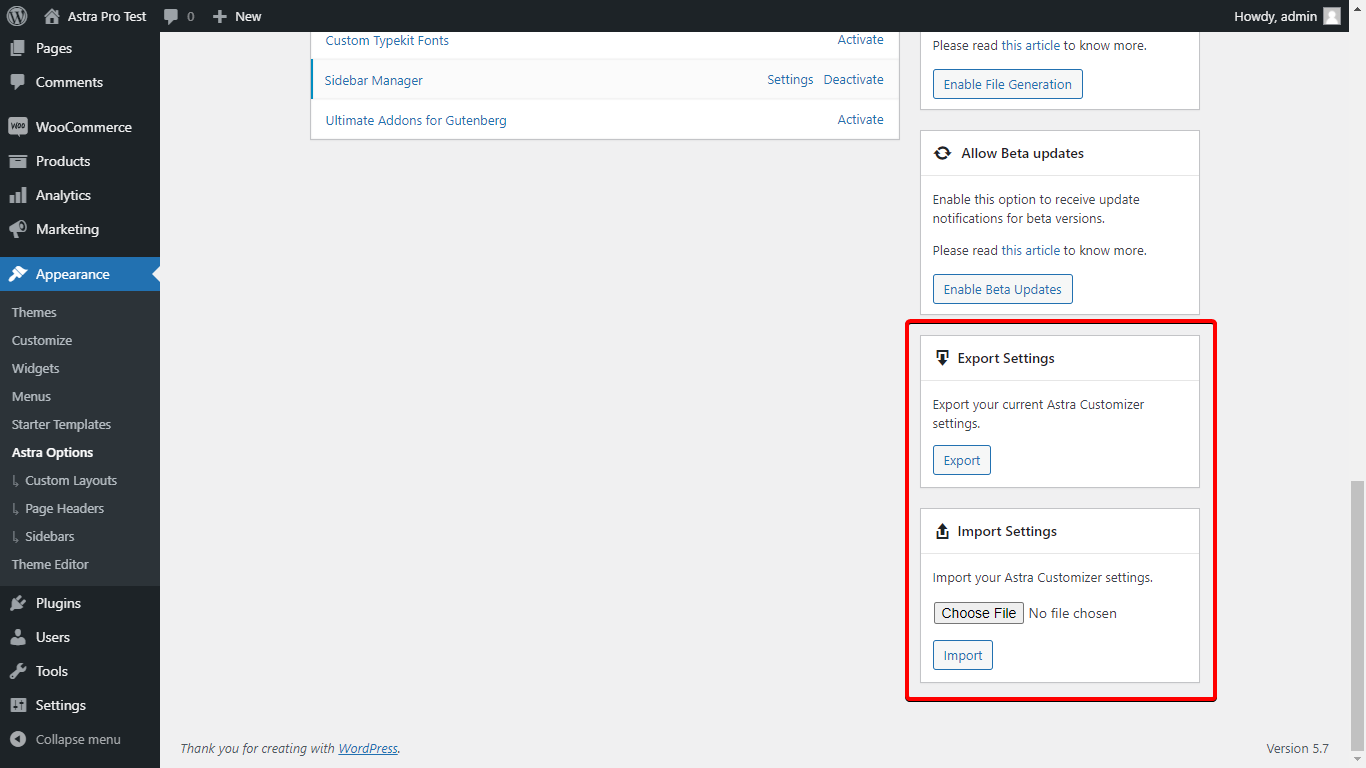Image resolution: width=1366 pixels, height=768 pixels.
Task: Click Import Settings upload icon
Action: (942, 531)
